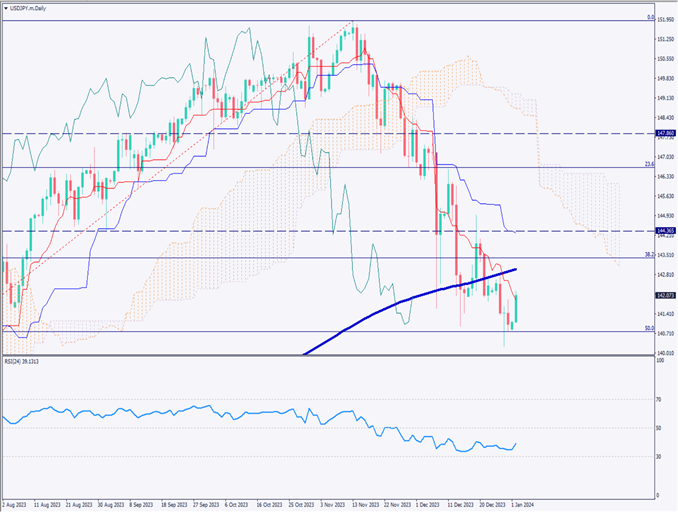Click the 144.365 dashed line price tag
Screen dimensions: 678x512
663,231
